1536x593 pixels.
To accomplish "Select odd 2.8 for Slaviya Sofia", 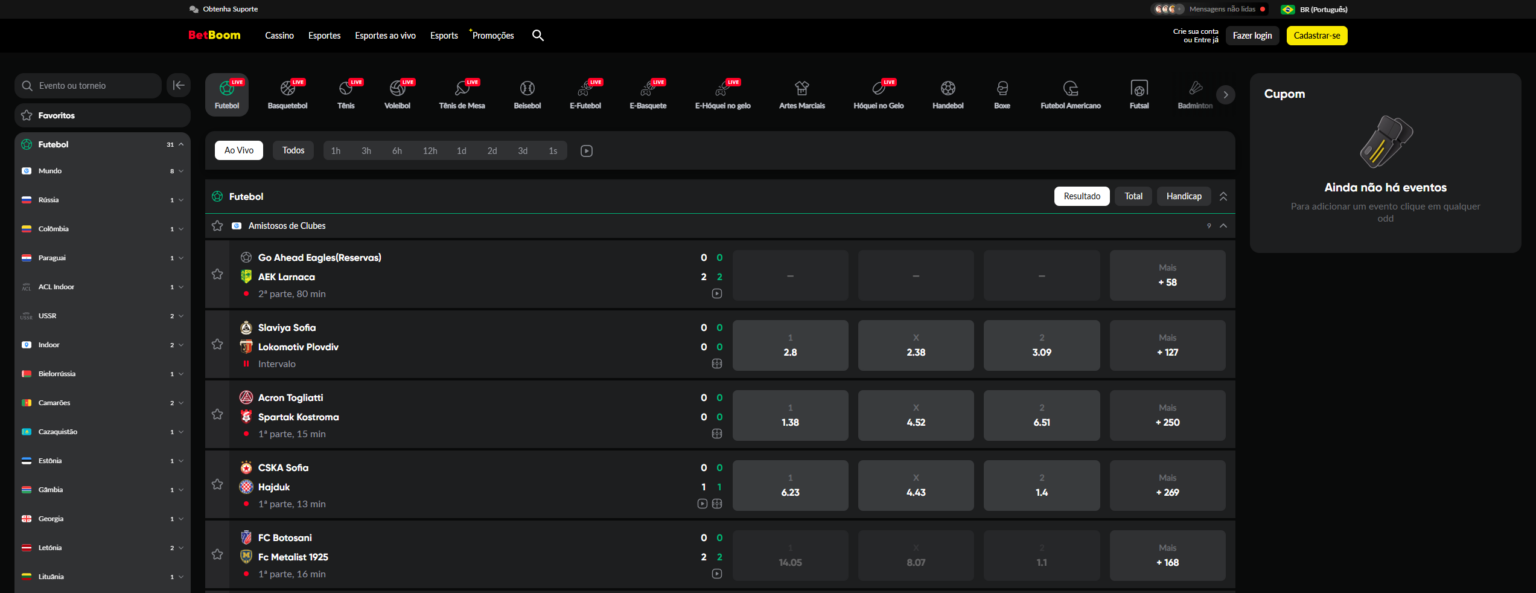I will click(790, 345).
